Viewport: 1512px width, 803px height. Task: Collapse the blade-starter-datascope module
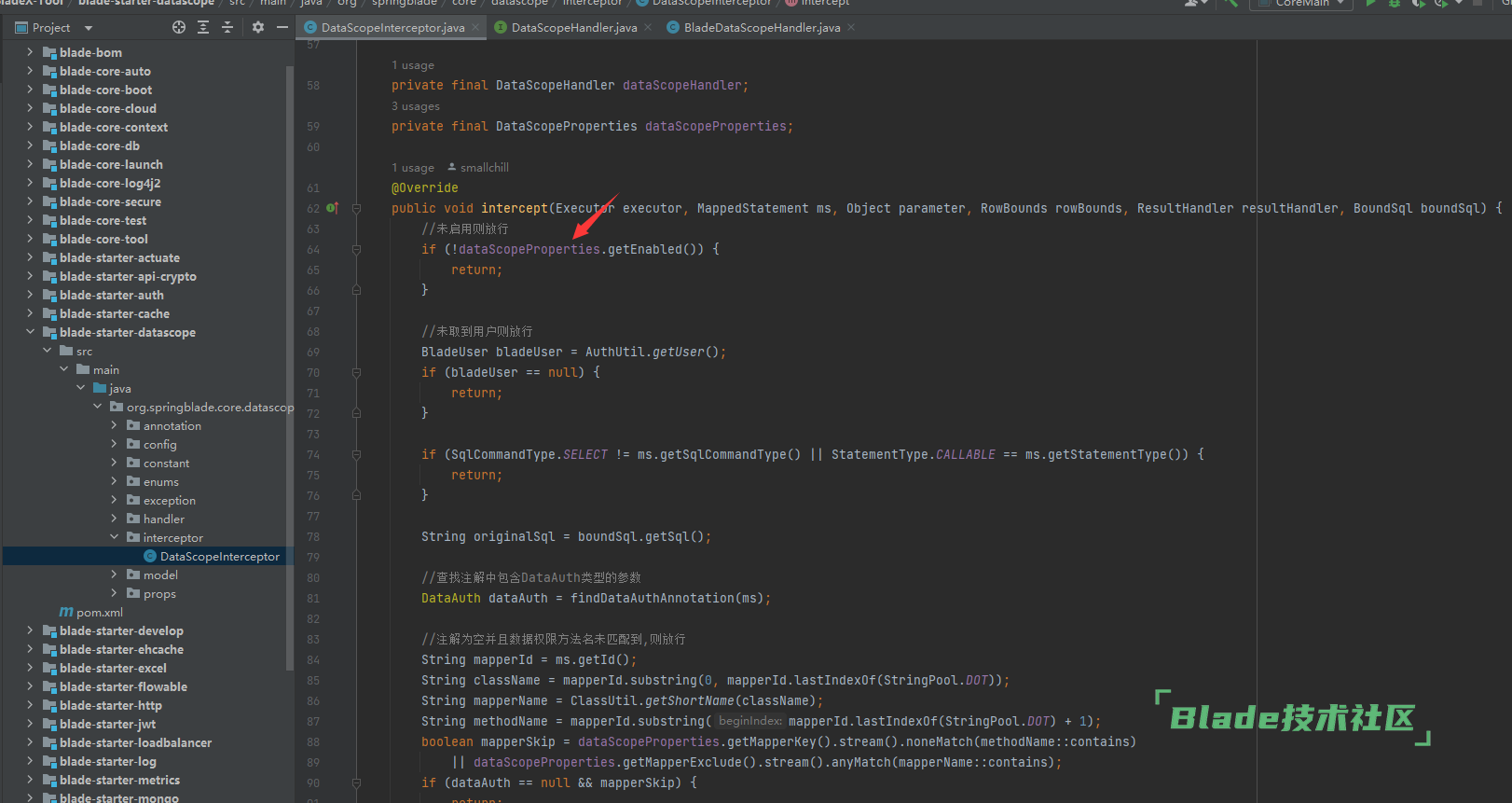30,332
